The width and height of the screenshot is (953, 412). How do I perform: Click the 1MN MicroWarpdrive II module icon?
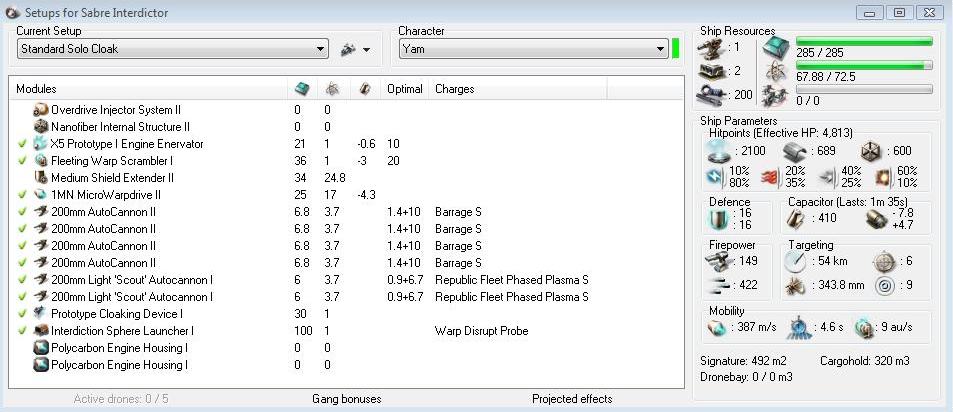(41, 195)
